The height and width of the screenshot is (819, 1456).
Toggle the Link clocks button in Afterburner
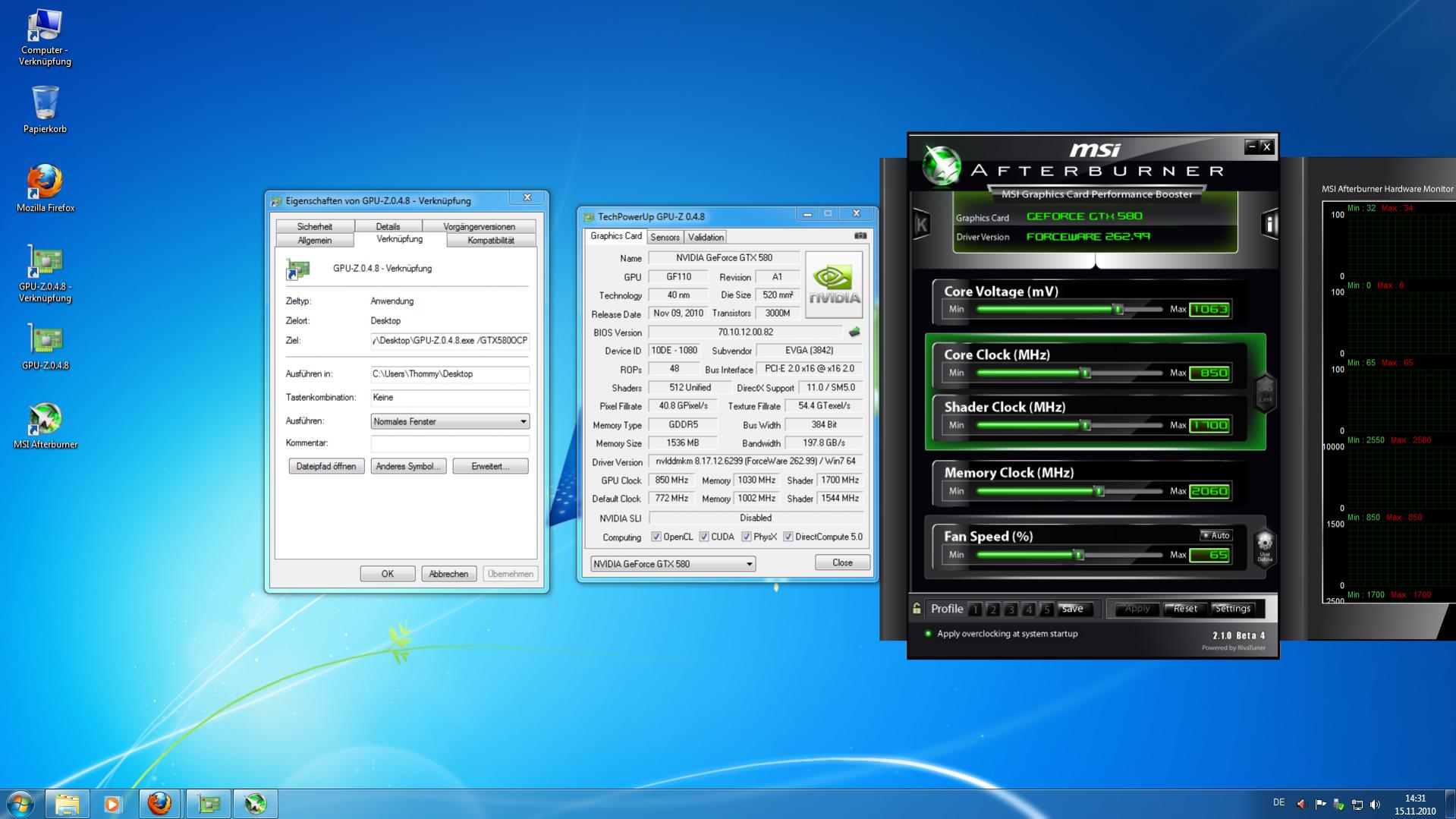click(x=1266, y=393)
